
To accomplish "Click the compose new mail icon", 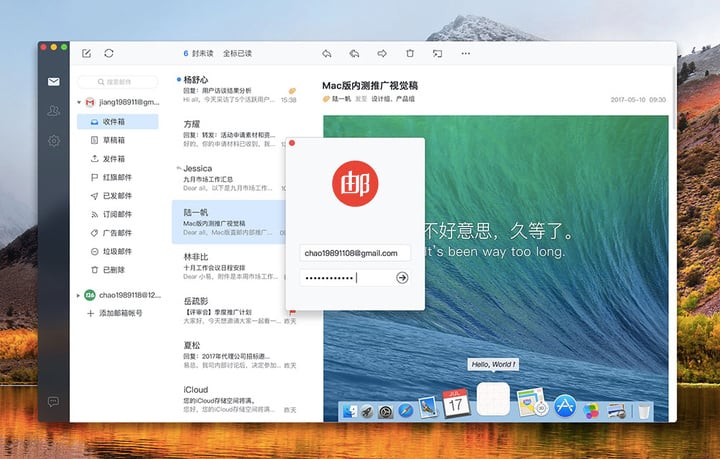I will point(86,53).
